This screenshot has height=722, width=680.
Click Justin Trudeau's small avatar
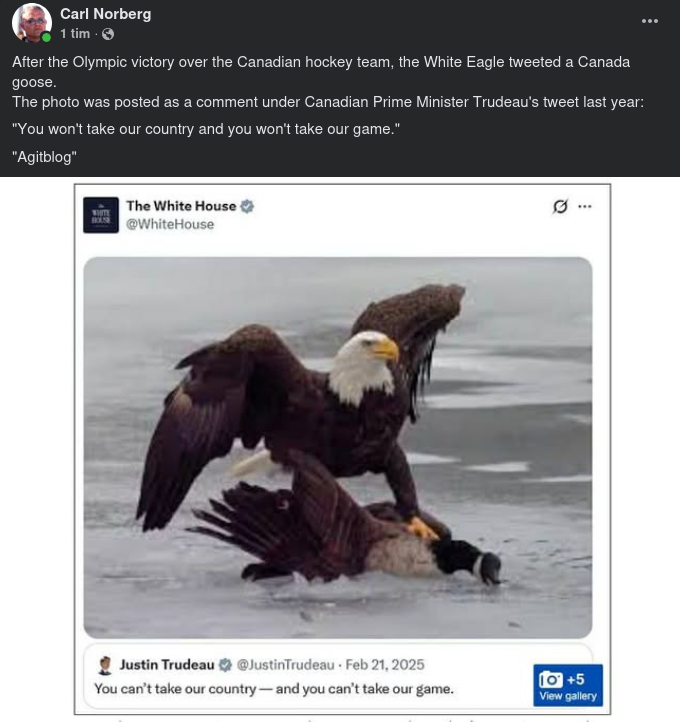105,665
